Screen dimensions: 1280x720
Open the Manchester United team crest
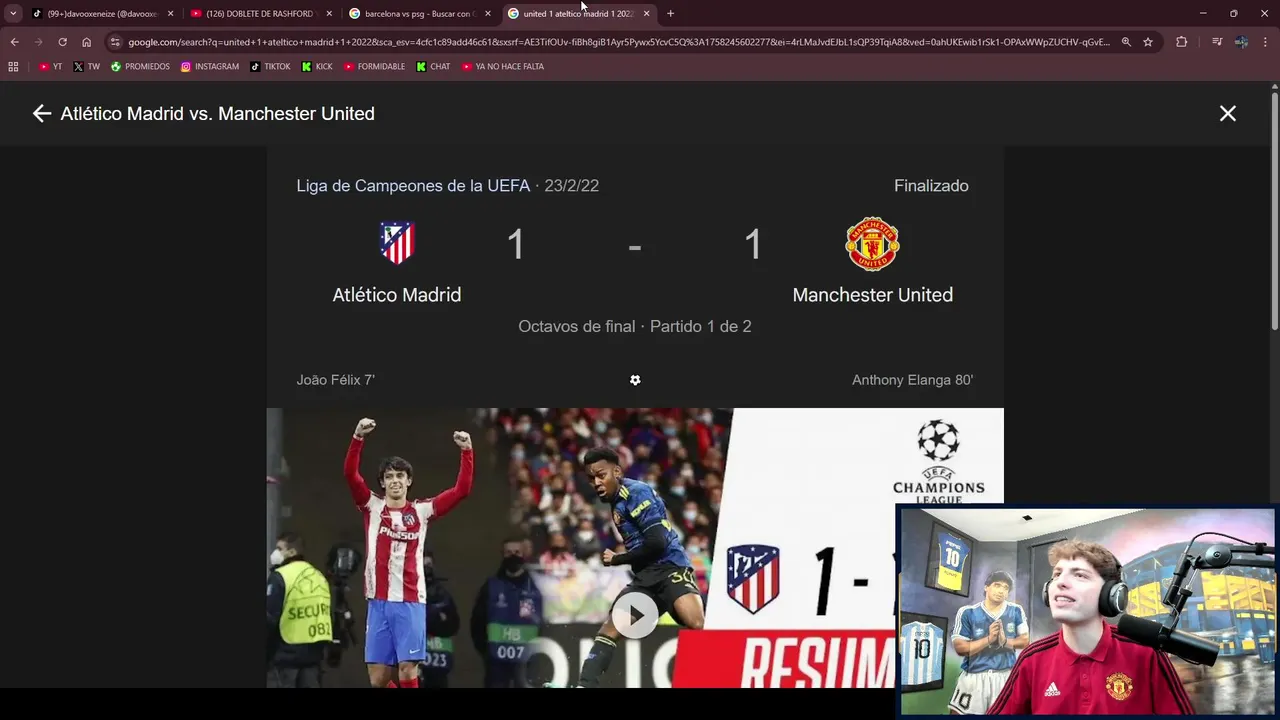pos(873,243)
